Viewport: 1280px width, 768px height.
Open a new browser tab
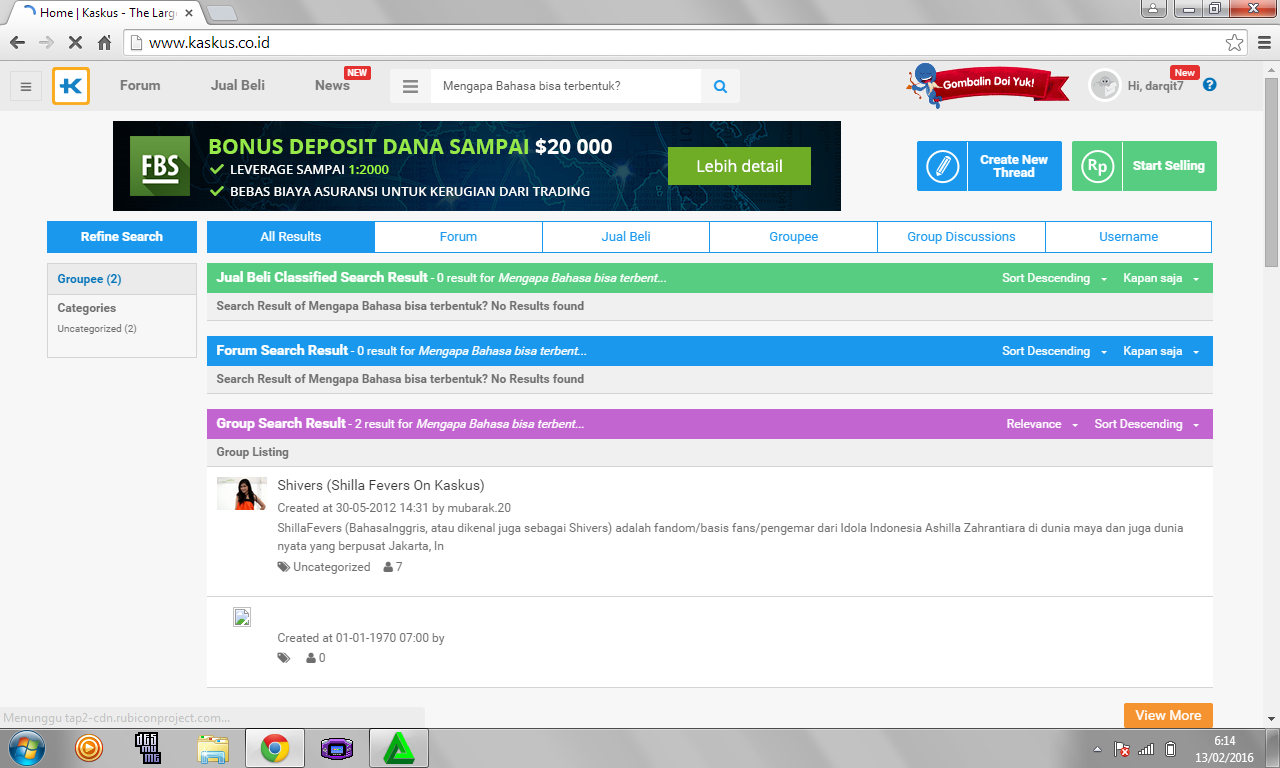click(221, 13)
